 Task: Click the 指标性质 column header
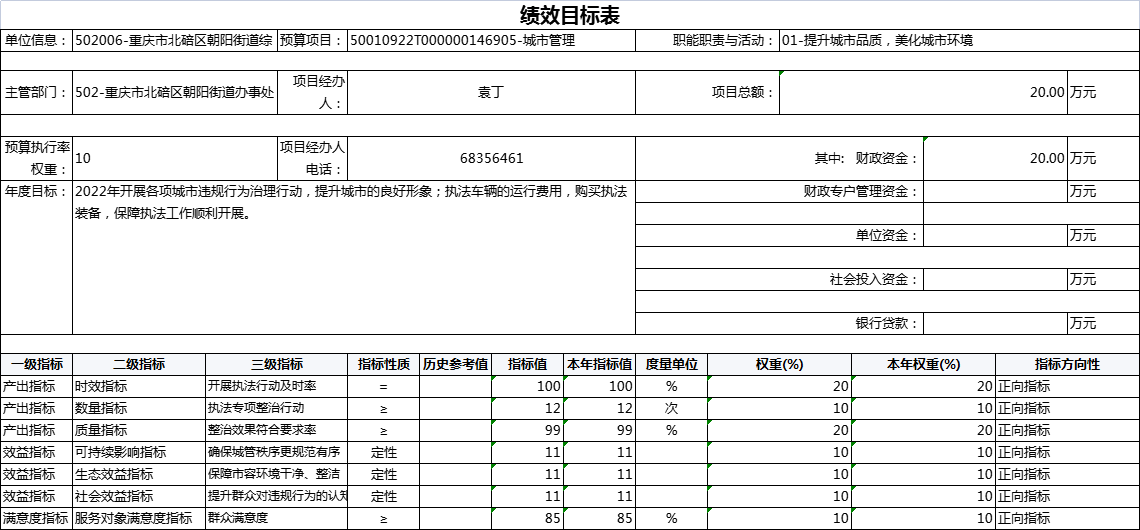pos(384,364)
